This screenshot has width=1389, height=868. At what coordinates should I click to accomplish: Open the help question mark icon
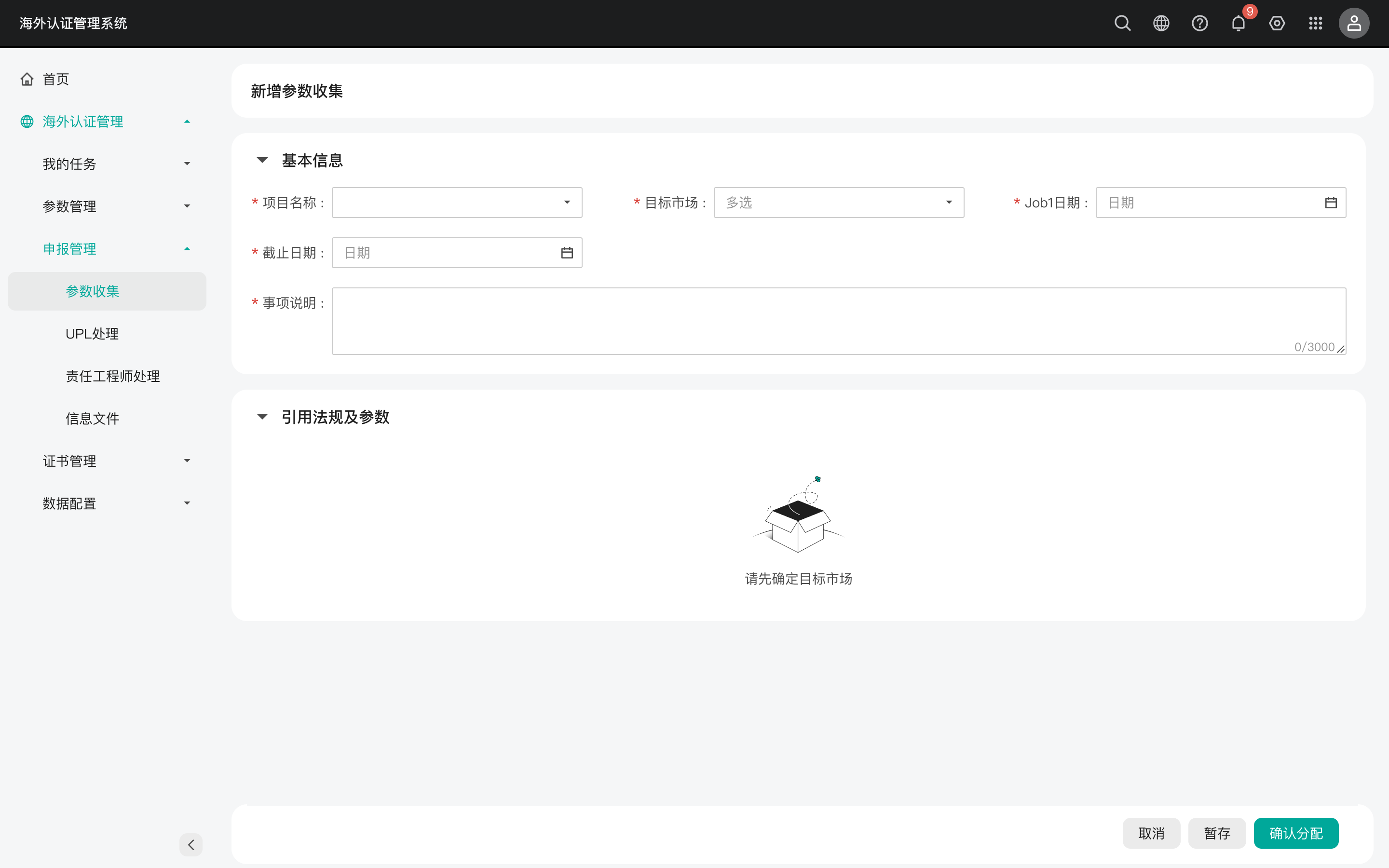pyautogui.click(x=1199, y=23)
